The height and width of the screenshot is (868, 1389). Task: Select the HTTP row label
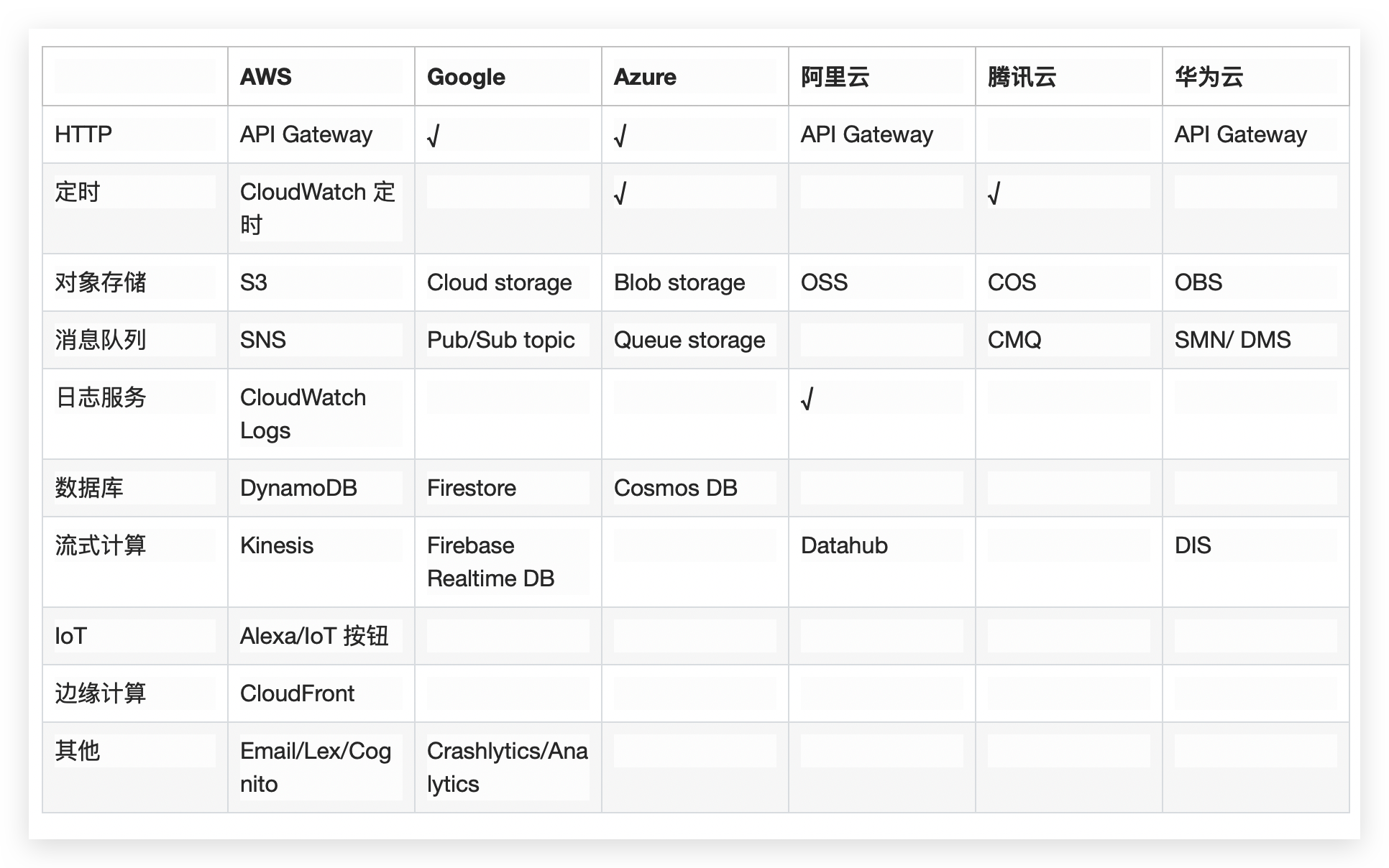coord(83,134)
